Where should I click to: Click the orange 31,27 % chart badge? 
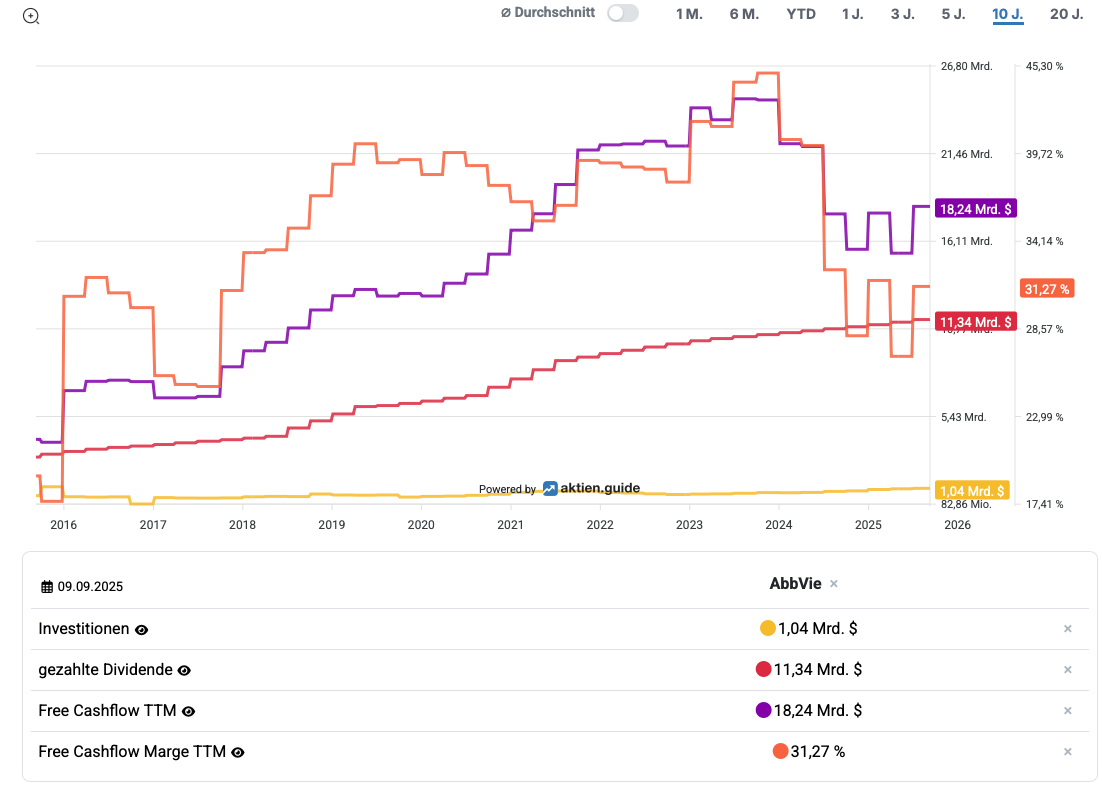click(1046, 289)
